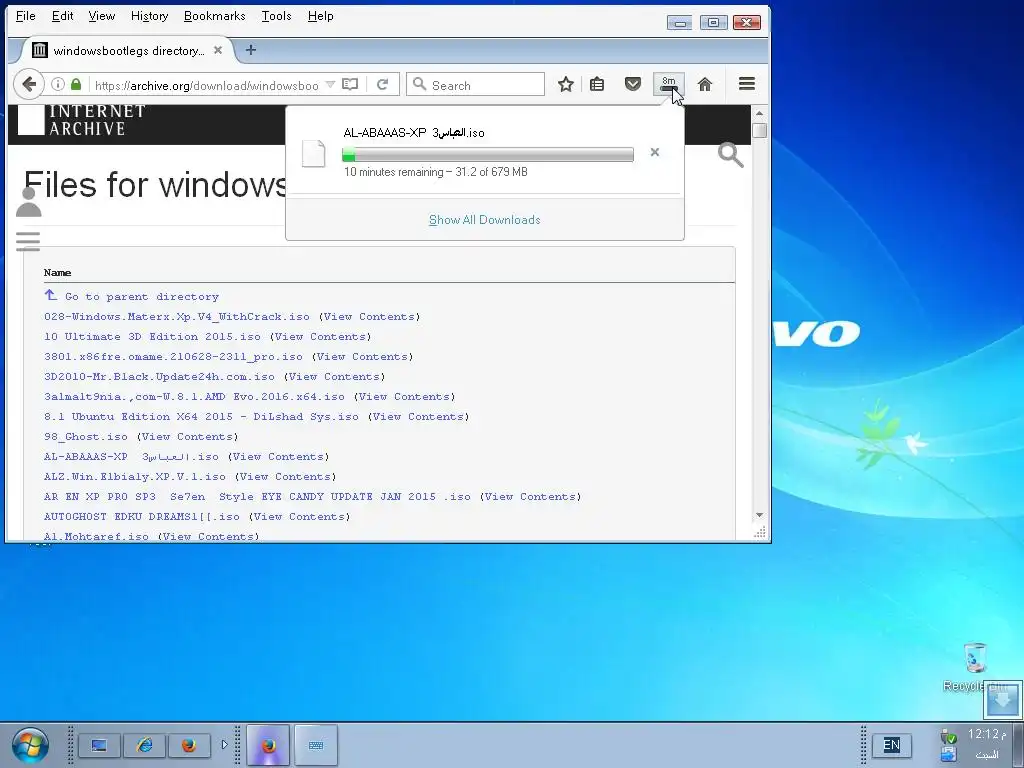Image resolution: width=1024 pixels, height=768 pixels.
Task: Expand quick launch overflow arrow
Action: [225, 744]
